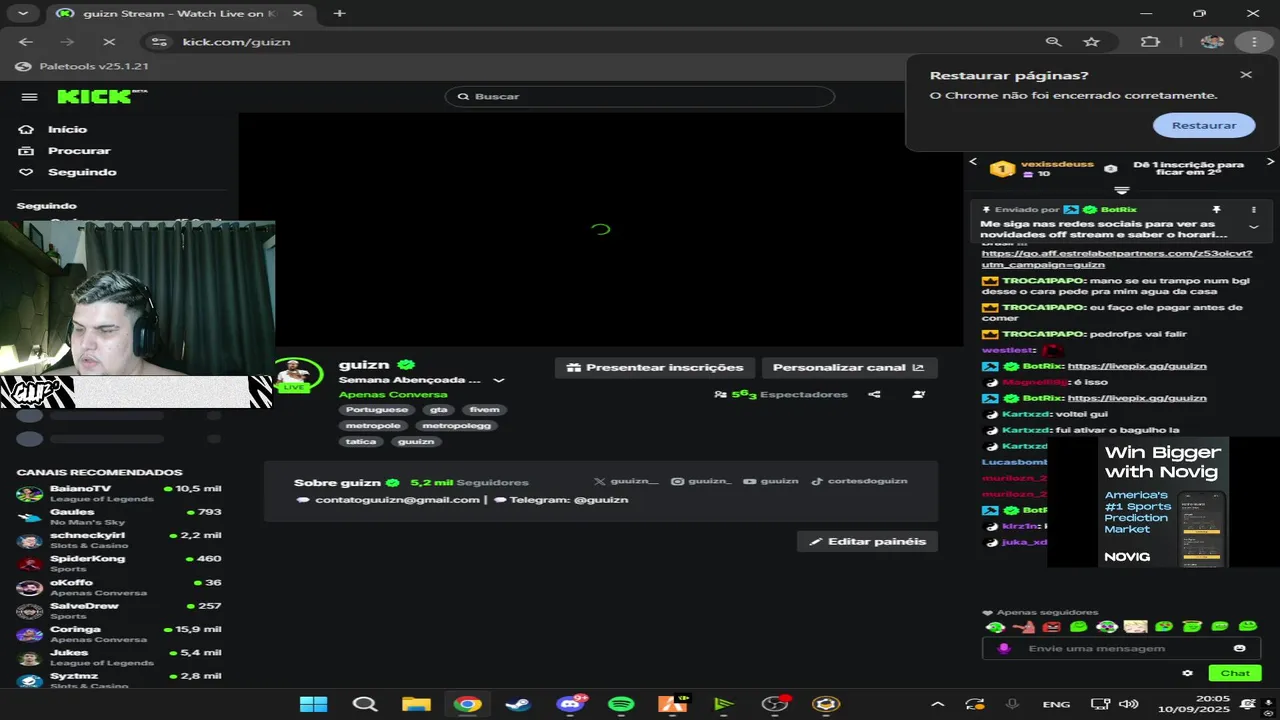Open the Chrome tab search dropdown
Screen dimensions: 1280x720
pyautogui.click(x=22, y=13)
